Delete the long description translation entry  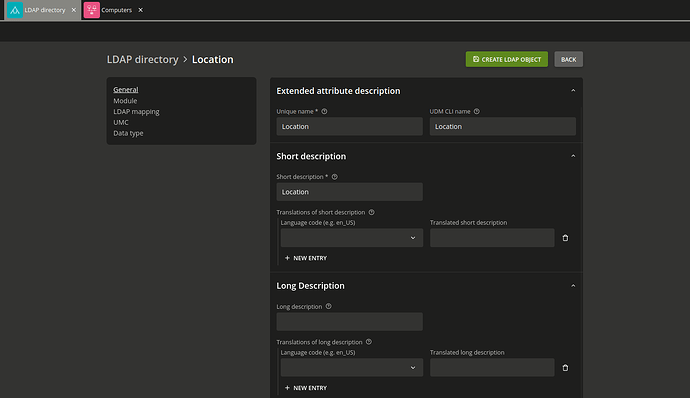pyautogui.click(x=565, y=368)
